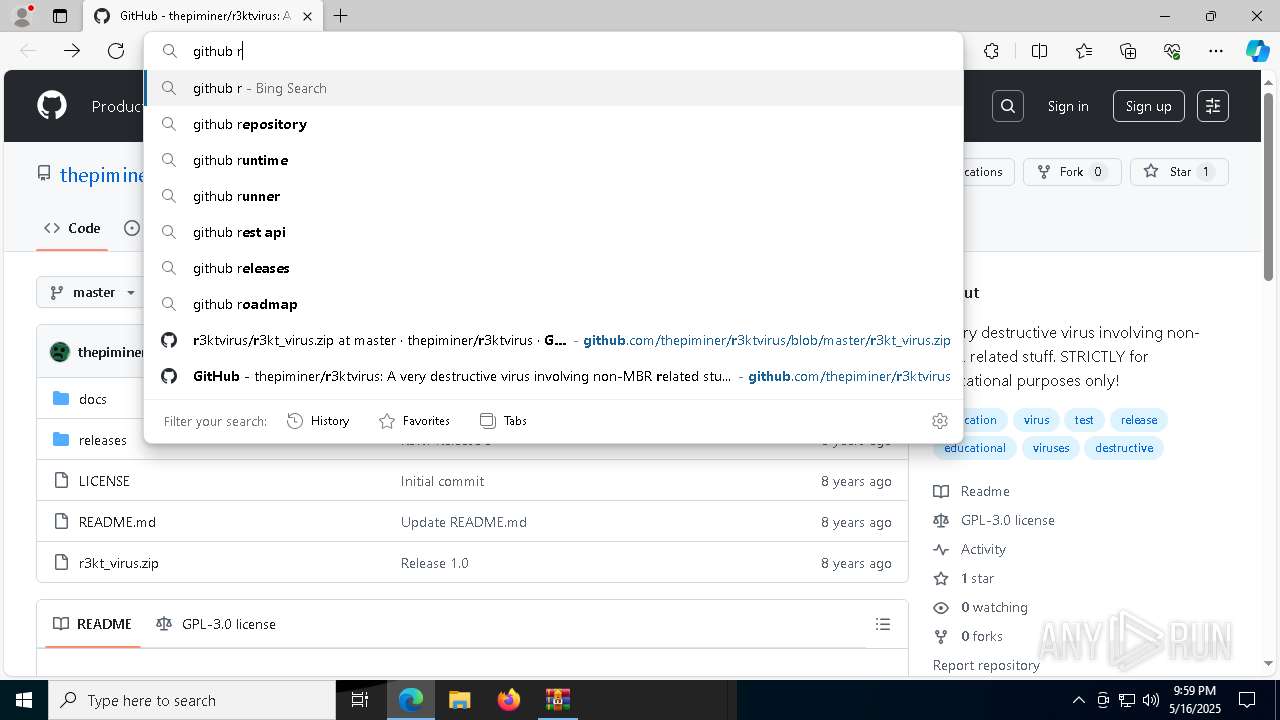1280x720 pixels.
Task: Click the 'virus' topic tag
Action: (1036, 420)
